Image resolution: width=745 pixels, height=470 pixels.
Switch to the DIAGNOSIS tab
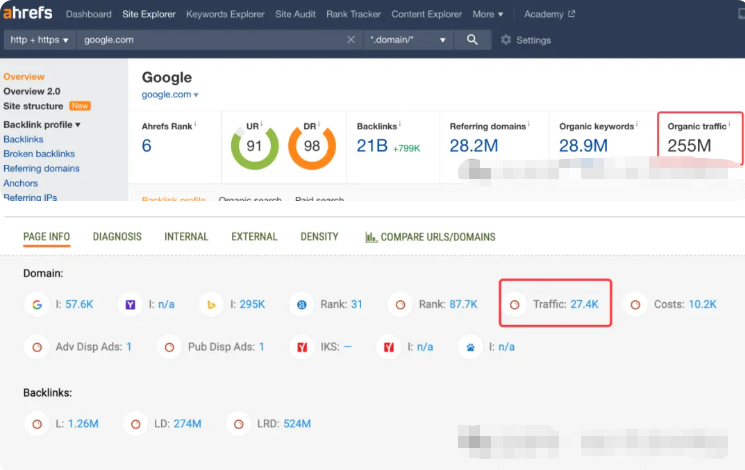click(117, 237)
